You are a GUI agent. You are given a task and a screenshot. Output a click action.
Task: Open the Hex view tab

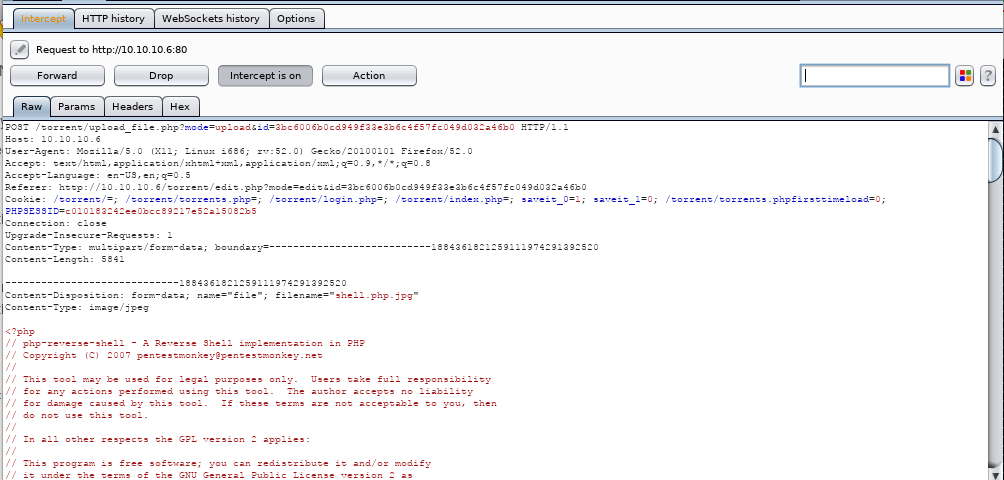click(x=180, y=107)
